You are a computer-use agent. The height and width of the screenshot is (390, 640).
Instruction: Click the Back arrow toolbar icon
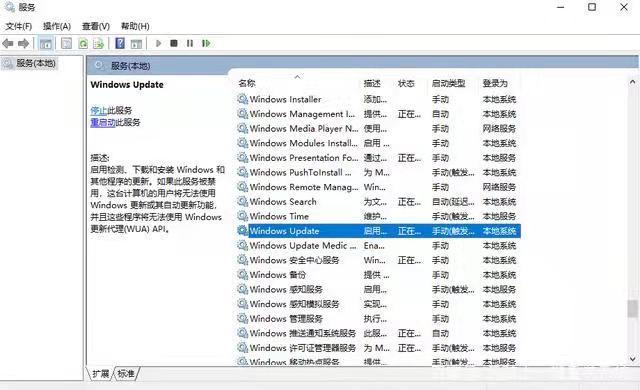pyautogui.click(x=7, y=43)
